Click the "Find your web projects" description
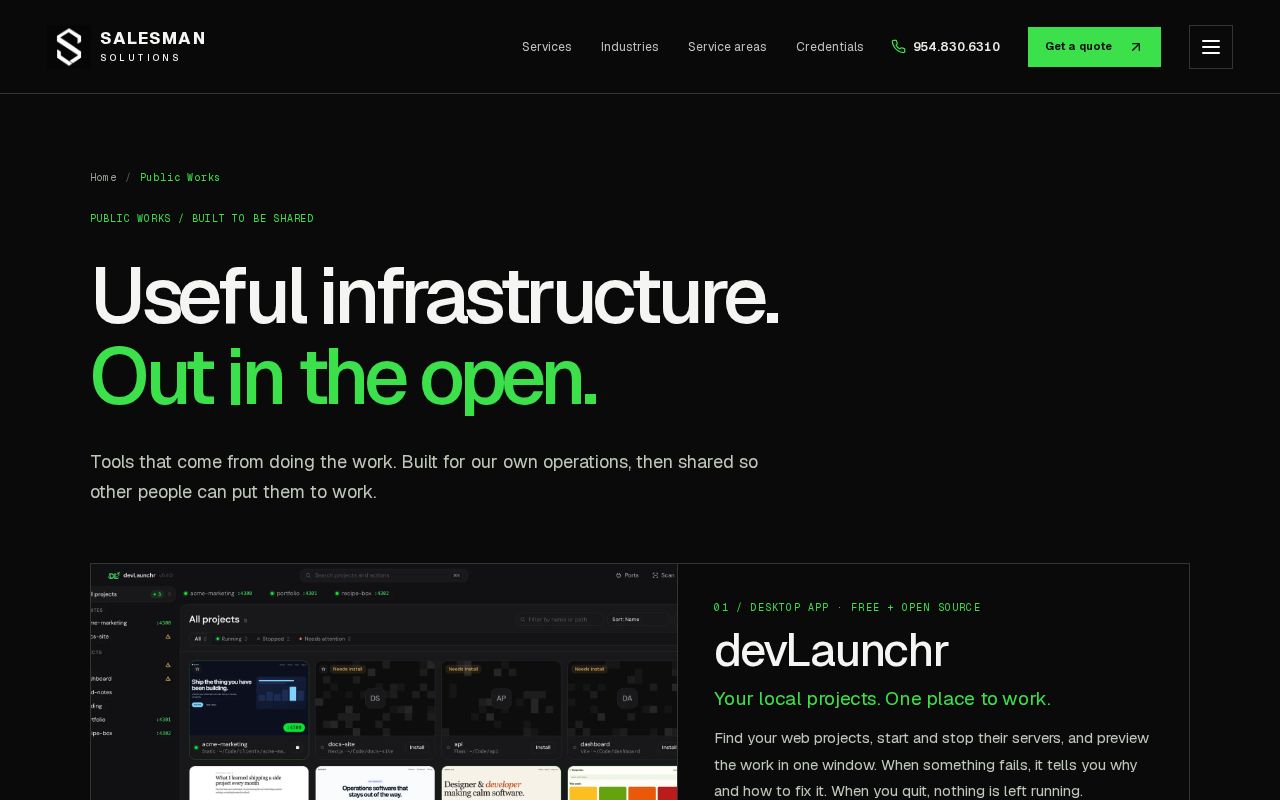The width and height of the screenshot is (1280, 800). (932, 765)
